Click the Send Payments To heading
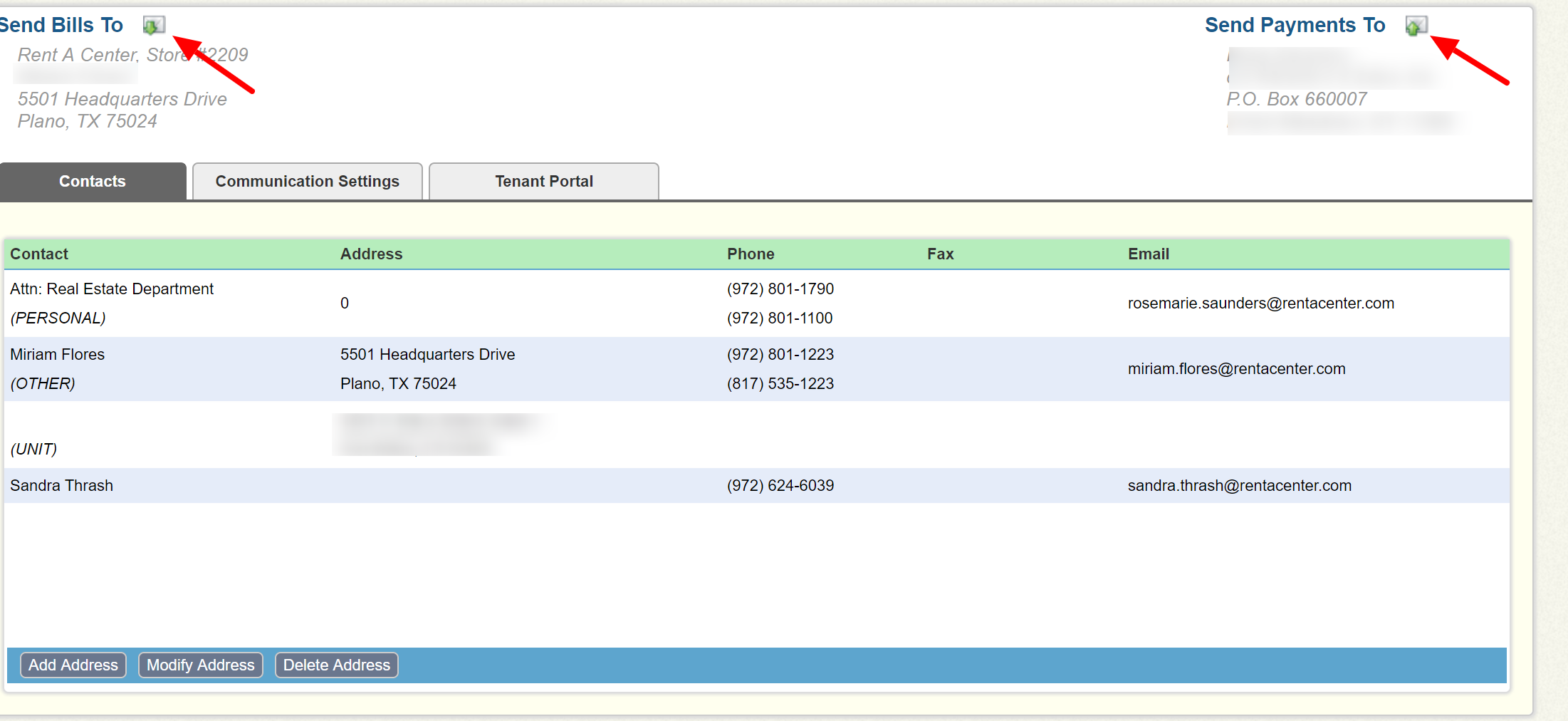The width and height of the screenshot is (1568, 721). [x=1295, y=25]
